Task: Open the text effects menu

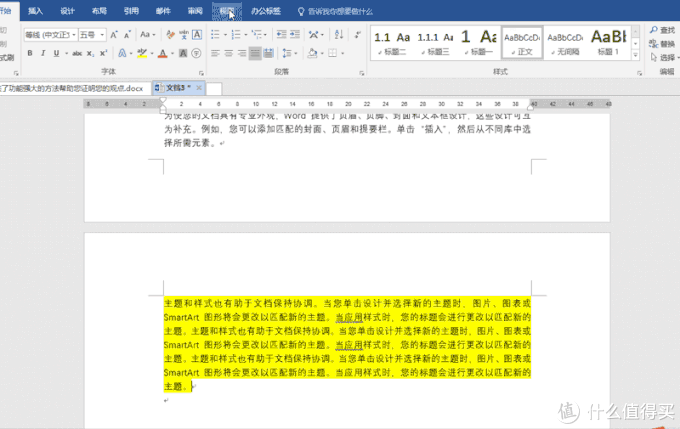Action: click(124, 53)
